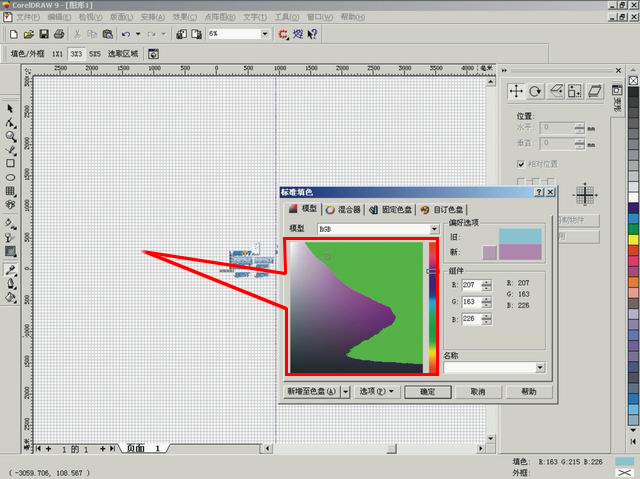Click the 取消 cancel button
This screenshot has width=640, height=479.
point(478,392)
